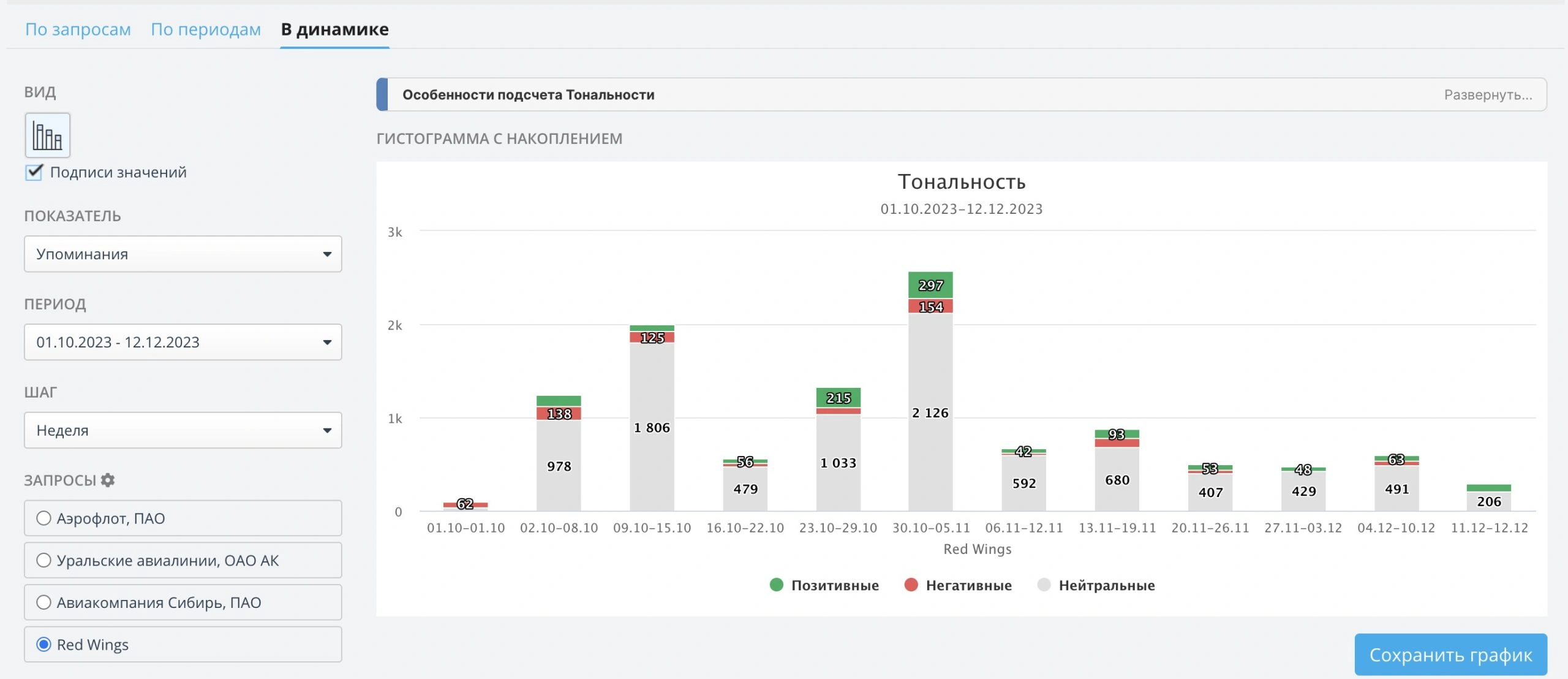The image size is (1568, 679).
Task: Click neutral bar segment labeled 680
Action: point(1117,479)
